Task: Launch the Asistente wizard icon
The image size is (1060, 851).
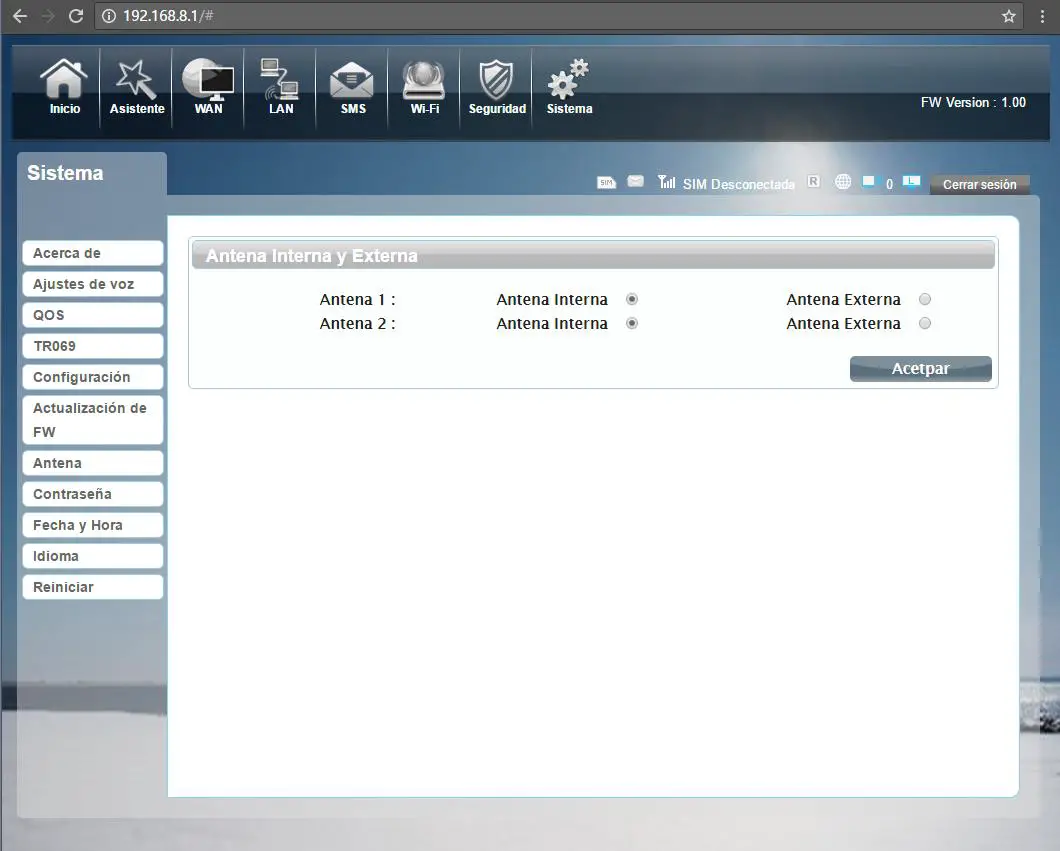Action: coord(137,86)
